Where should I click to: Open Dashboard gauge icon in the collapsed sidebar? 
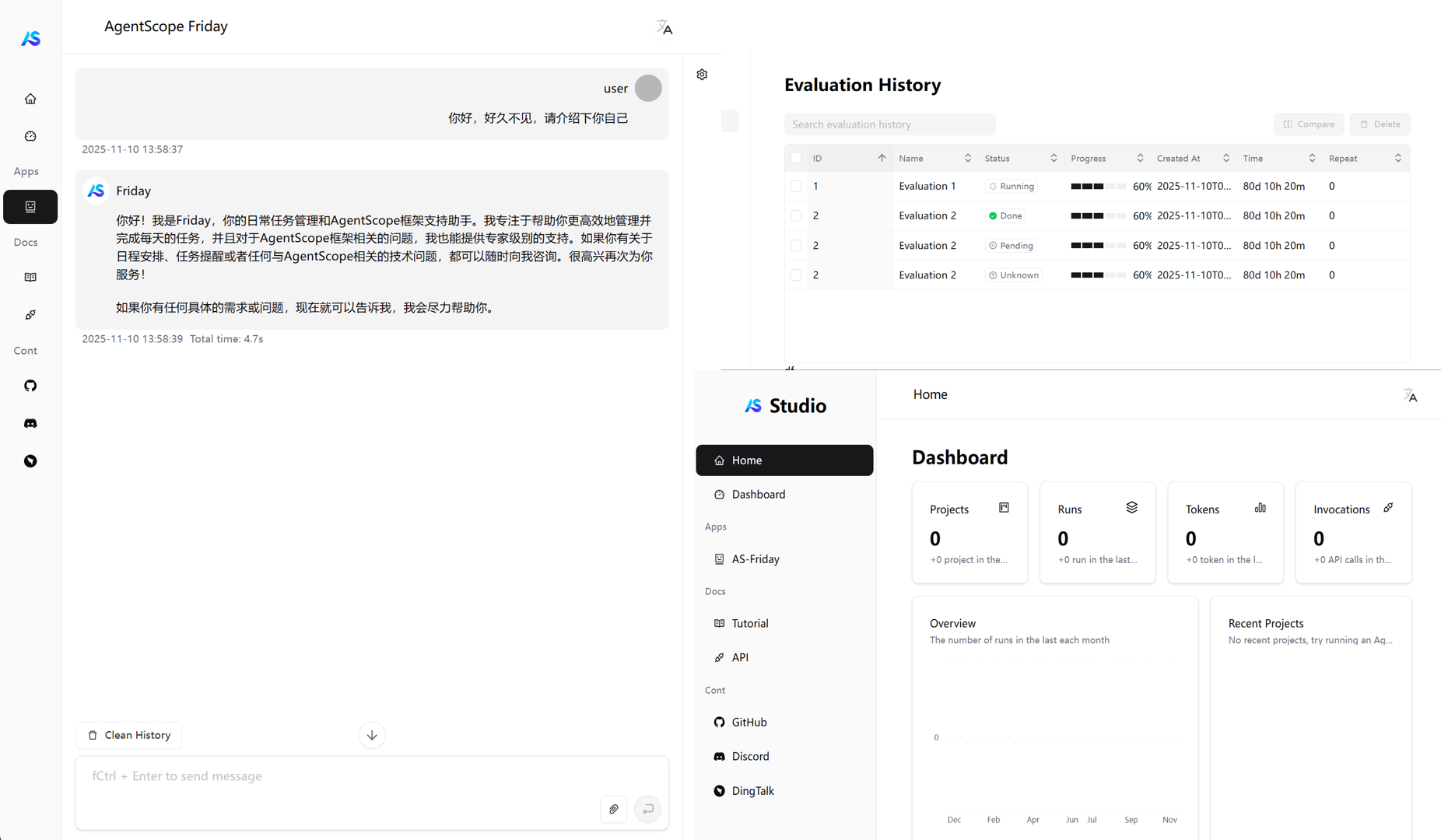30,136
